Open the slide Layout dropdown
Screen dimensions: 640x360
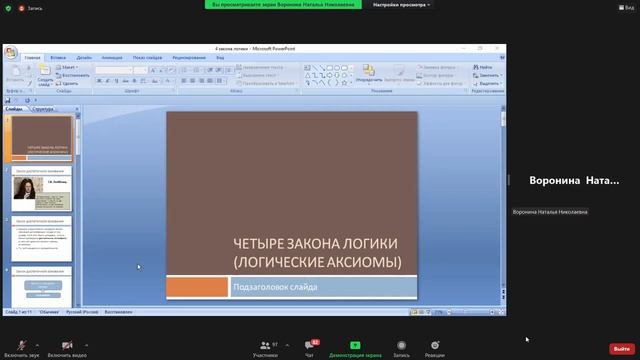(x=67, y=67)
